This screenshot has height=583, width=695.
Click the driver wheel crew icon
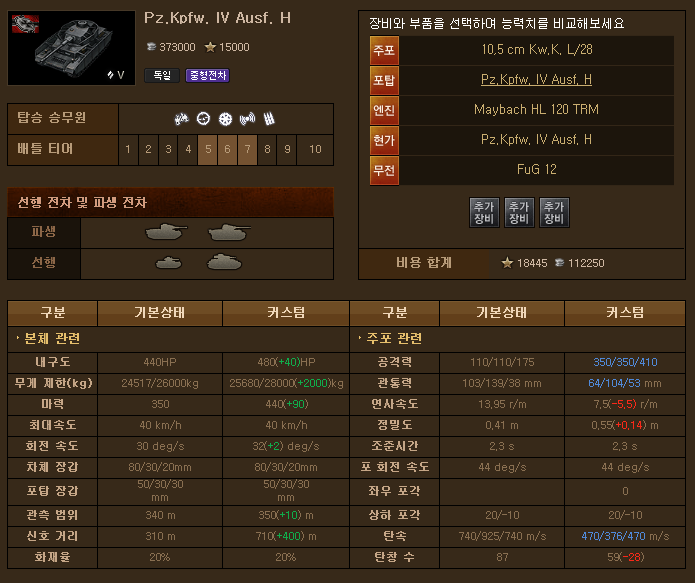226,119
